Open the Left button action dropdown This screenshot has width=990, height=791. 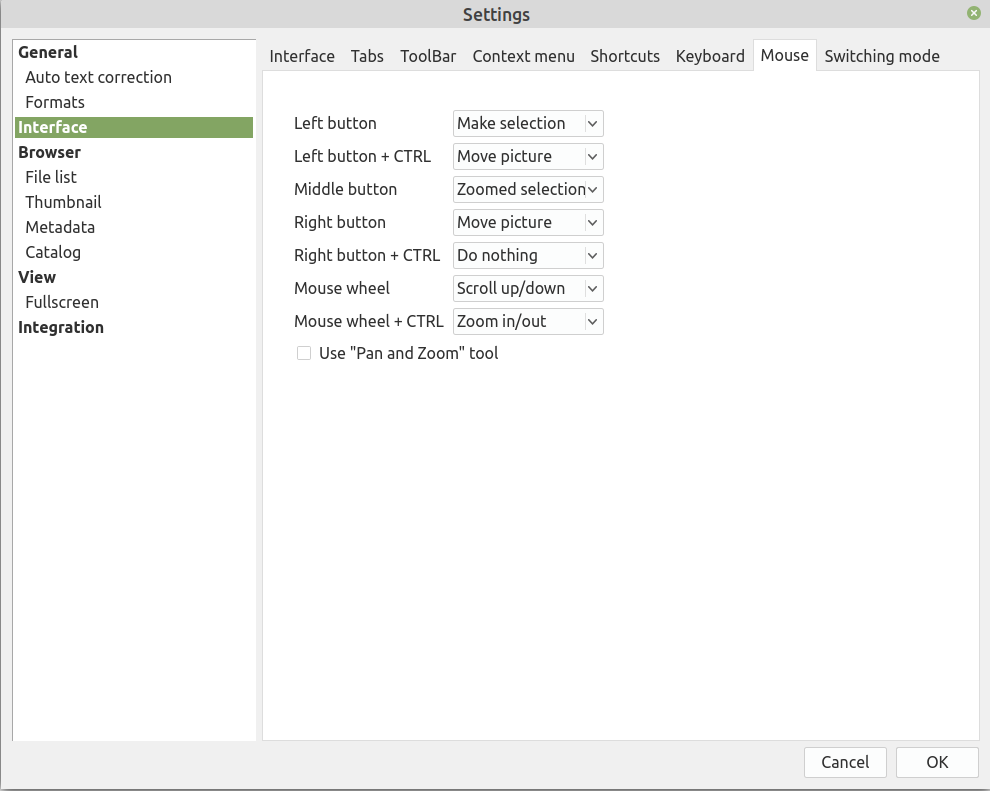click(x=528, y=123)
